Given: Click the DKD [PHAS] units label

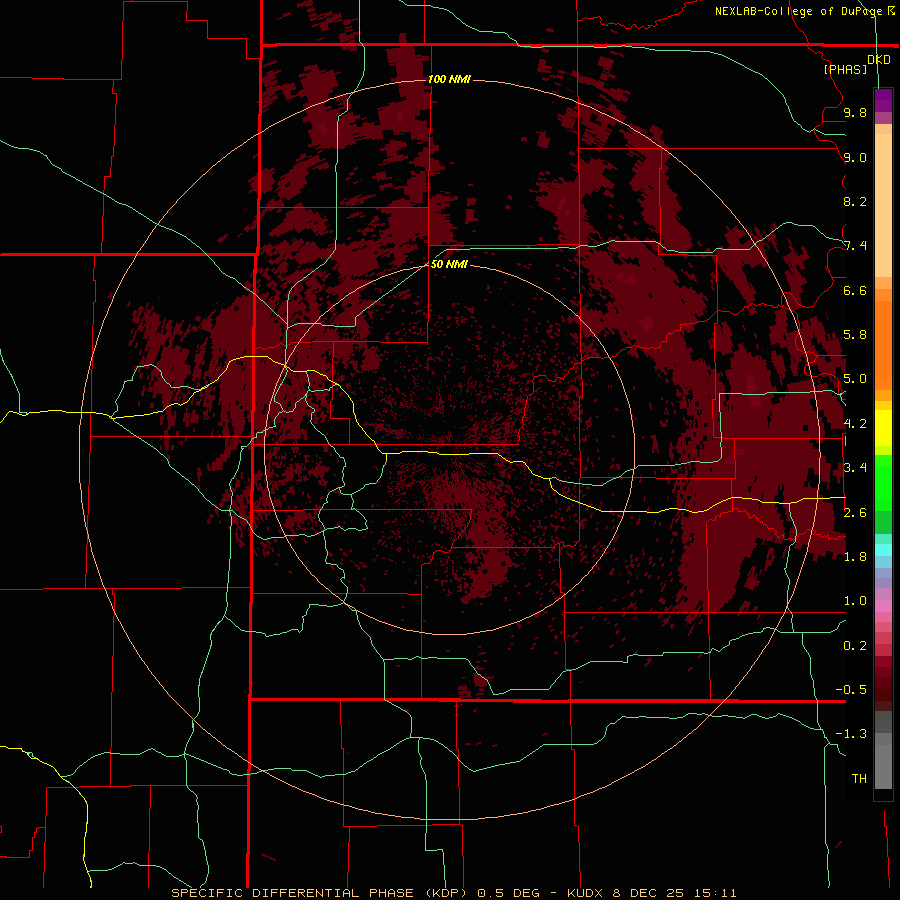Looking at the screenshot, I should click(x=856, y=64).
